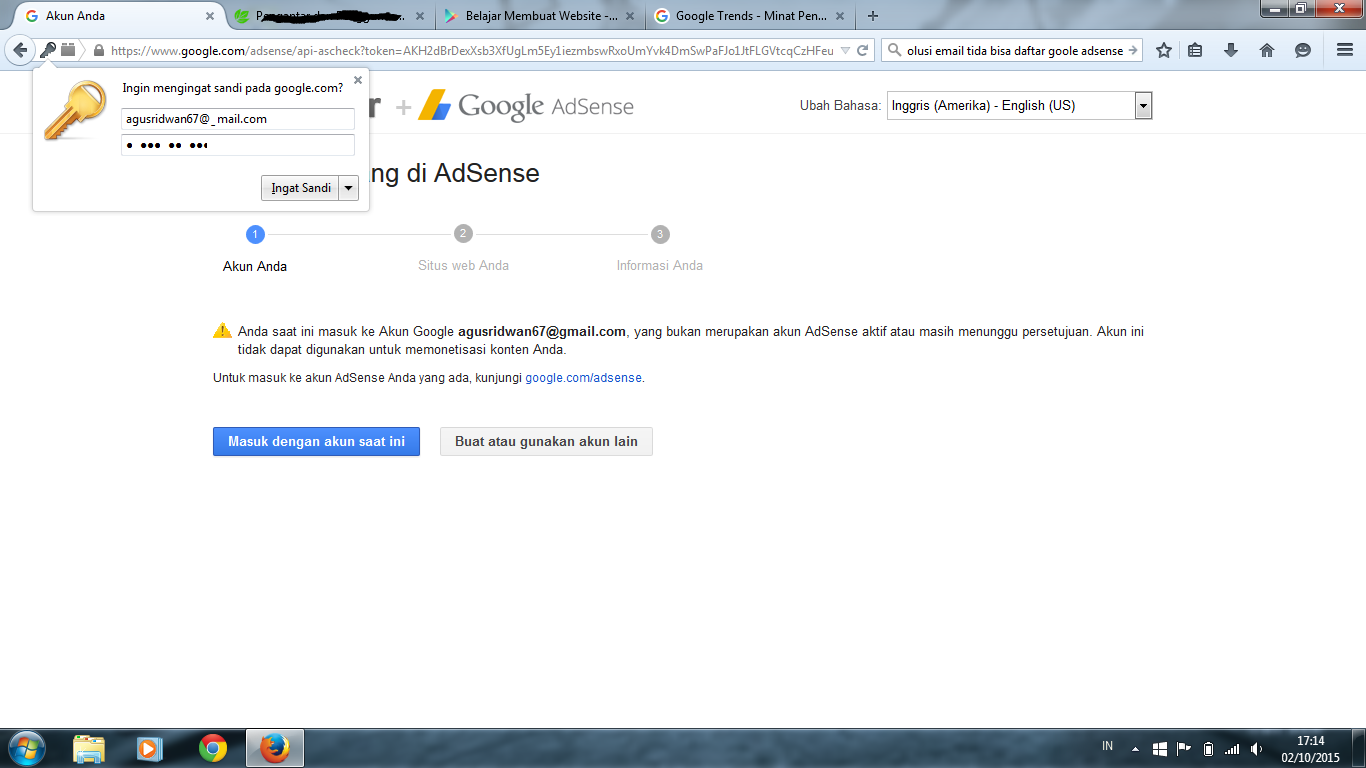Click Buat atau gunakan akun lain button
The image size is (1366, 768).
tap(546, 441)
